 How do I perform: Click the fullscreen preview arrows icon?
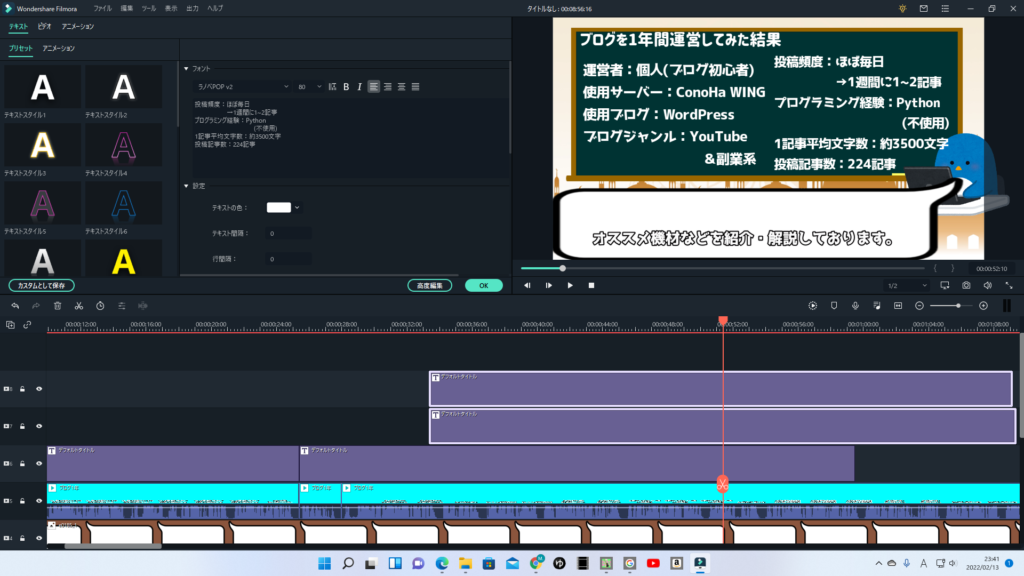point(1009,285)
